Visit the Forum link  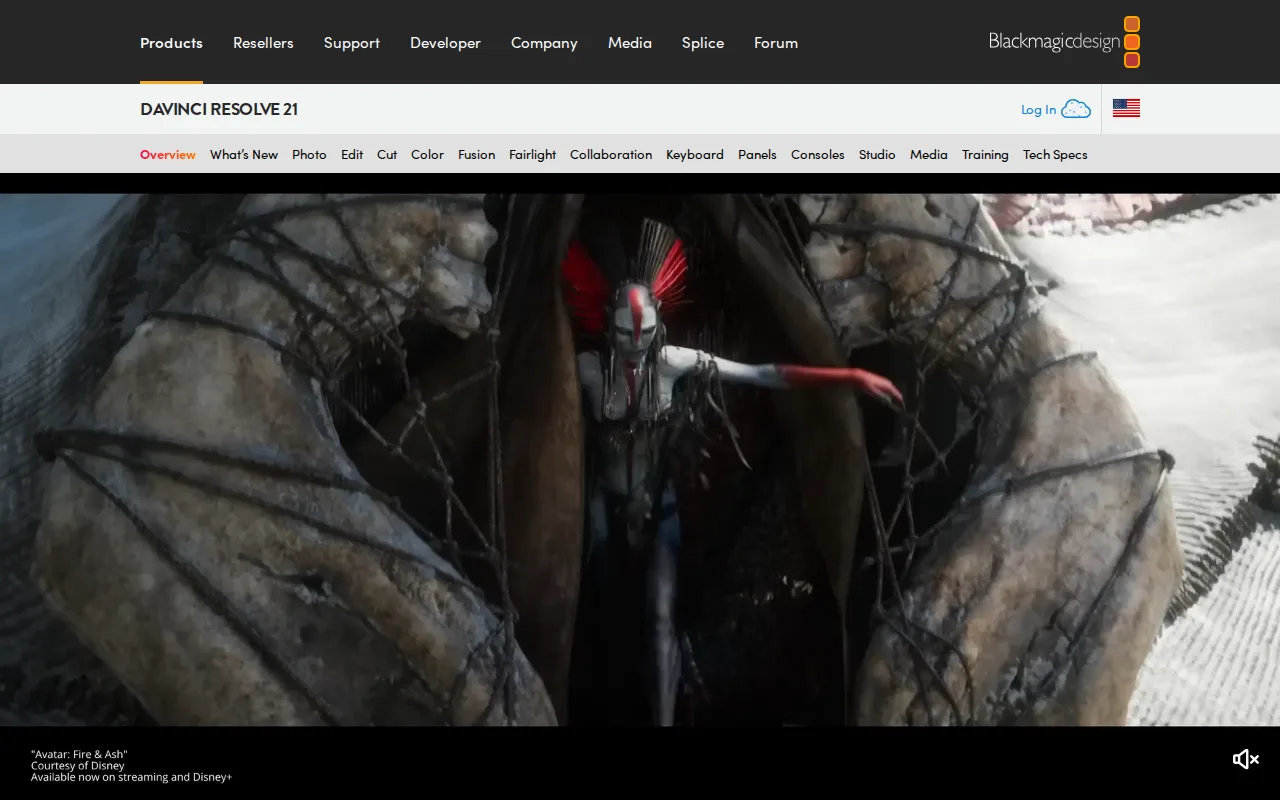point(776,43)
